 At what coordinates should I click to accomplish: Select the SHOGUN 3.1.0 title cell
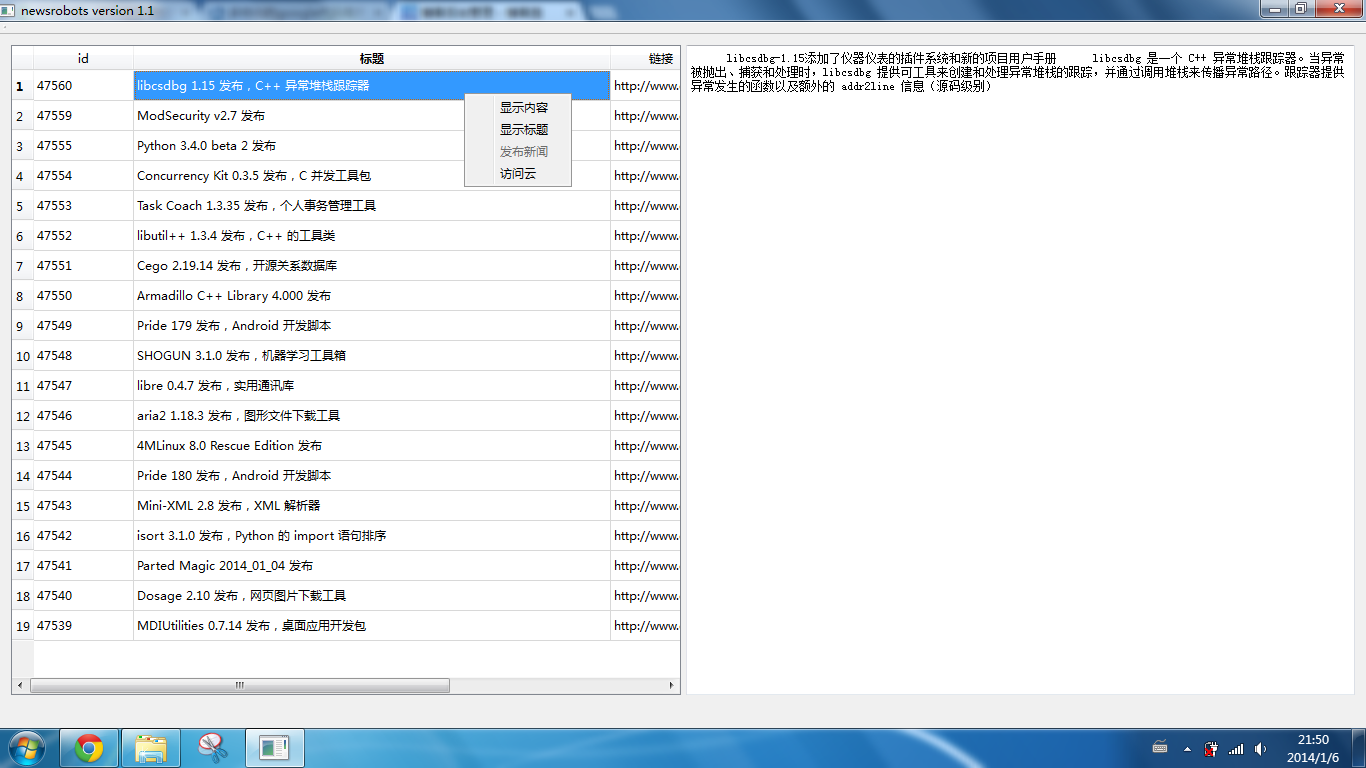(372, 356)
